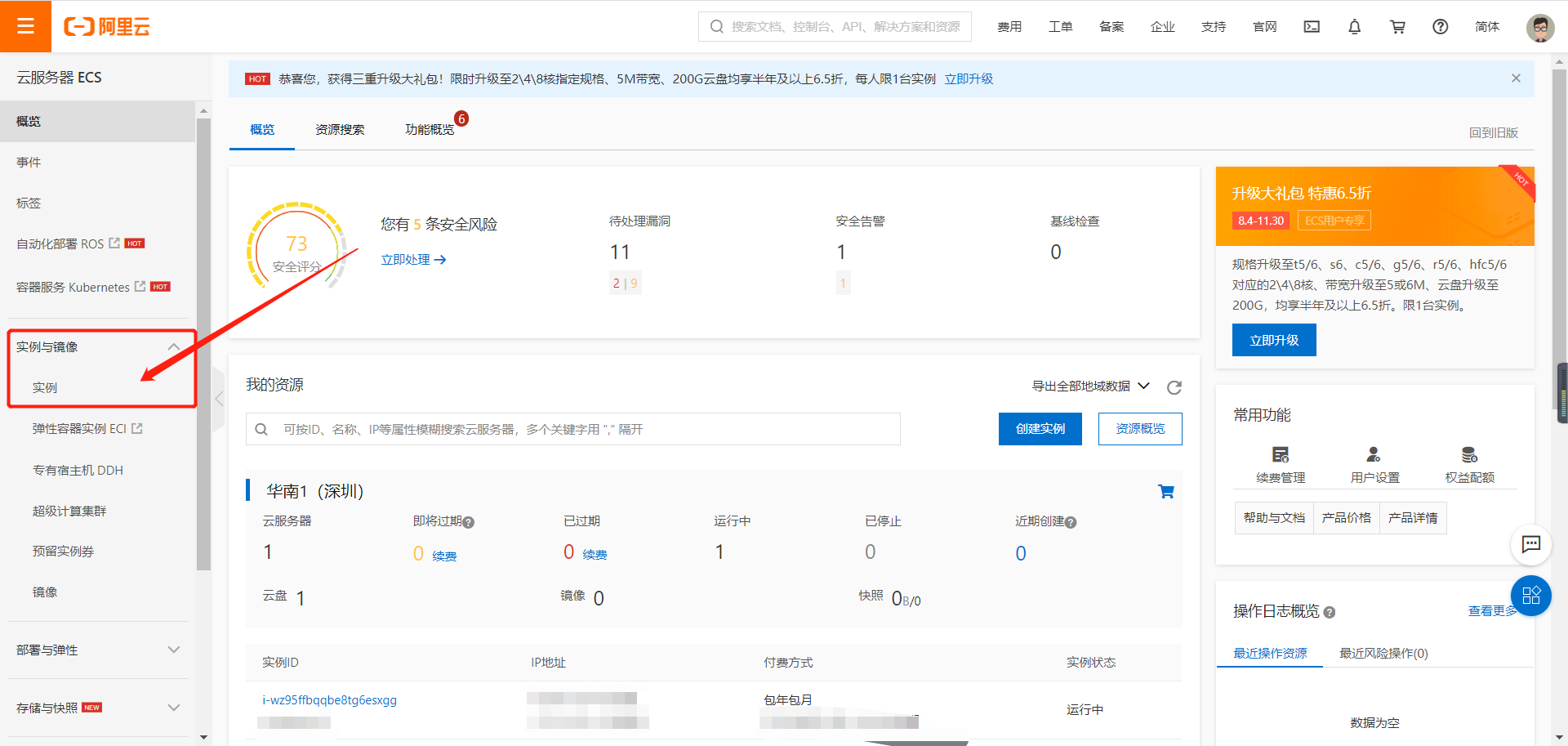Click the security score 73 gauge
The width and height of the screenshot is (1568, 746).
coord(296,246)
